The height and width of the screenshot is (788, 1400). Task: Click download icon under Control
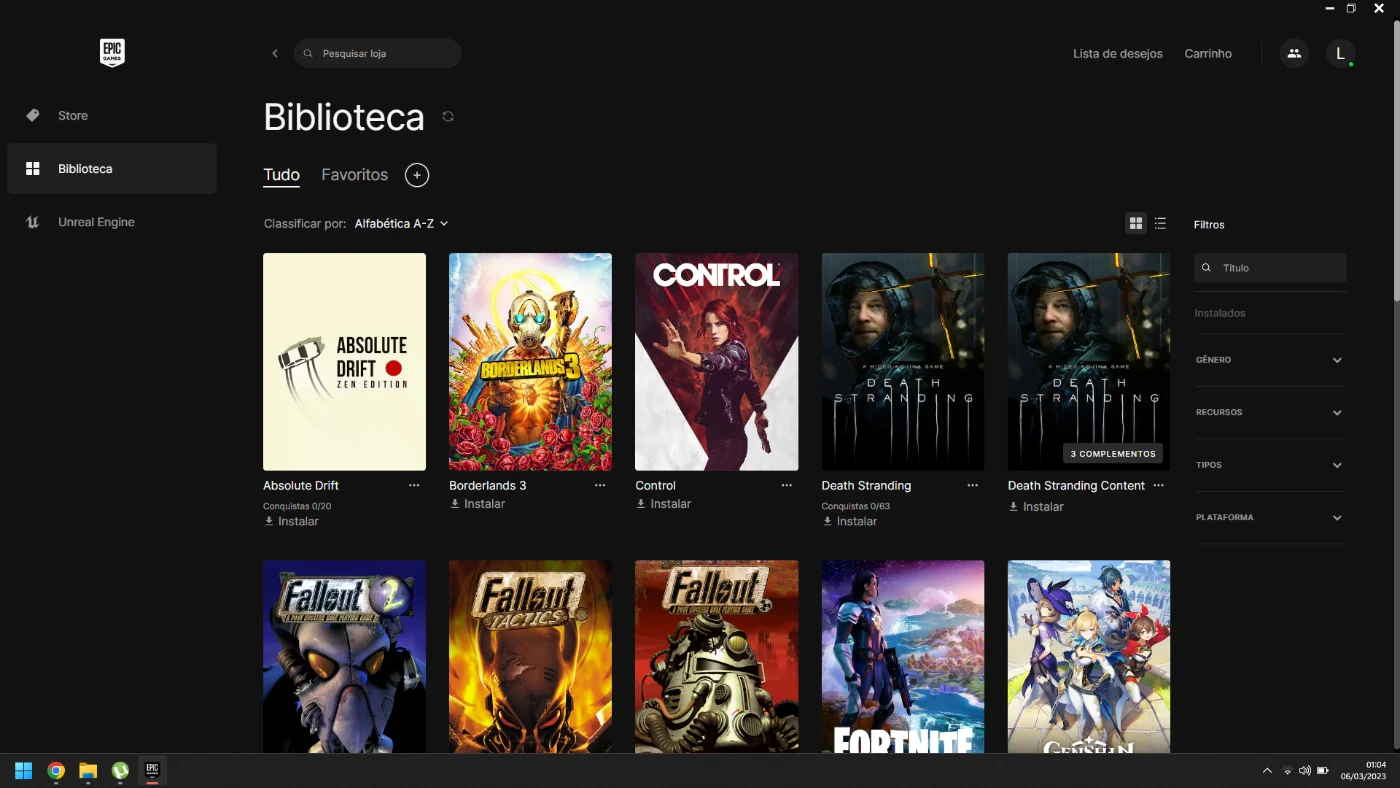(641, 504)
